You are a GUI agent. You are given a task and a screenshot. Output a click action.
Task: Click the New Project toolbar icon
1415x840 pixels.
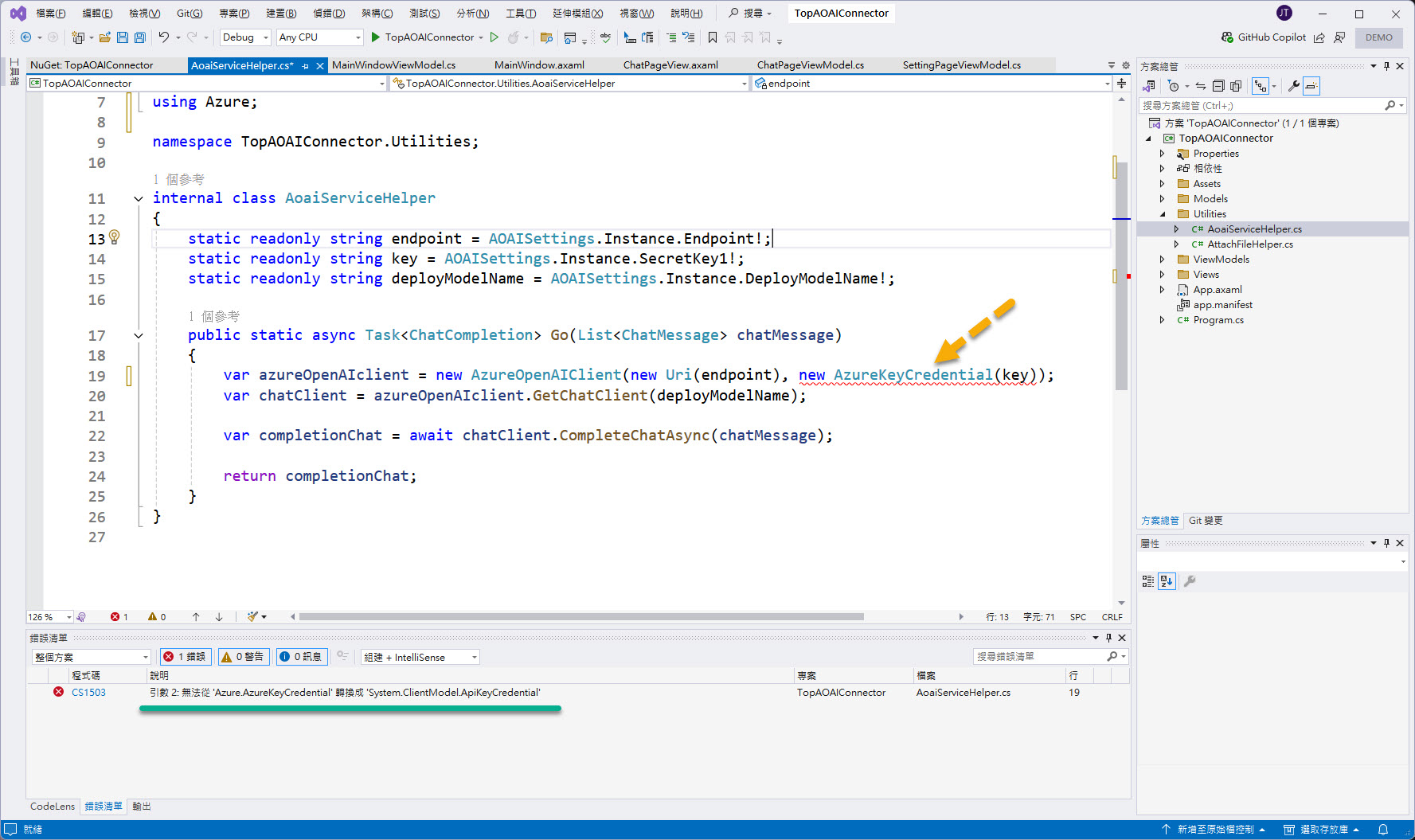point(78,37)
